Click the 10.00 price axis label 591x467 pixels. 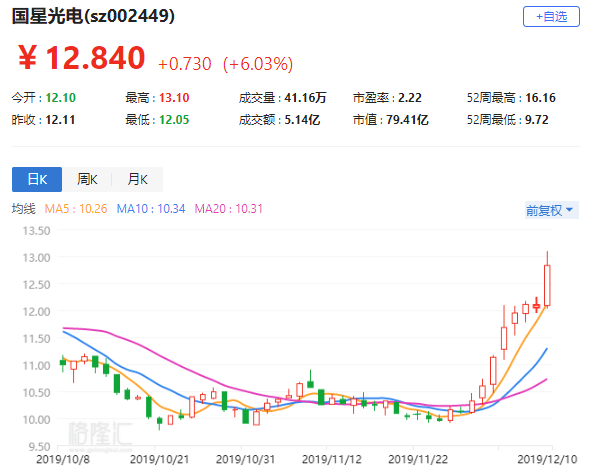pyautogui.click(x=36, y=420)
